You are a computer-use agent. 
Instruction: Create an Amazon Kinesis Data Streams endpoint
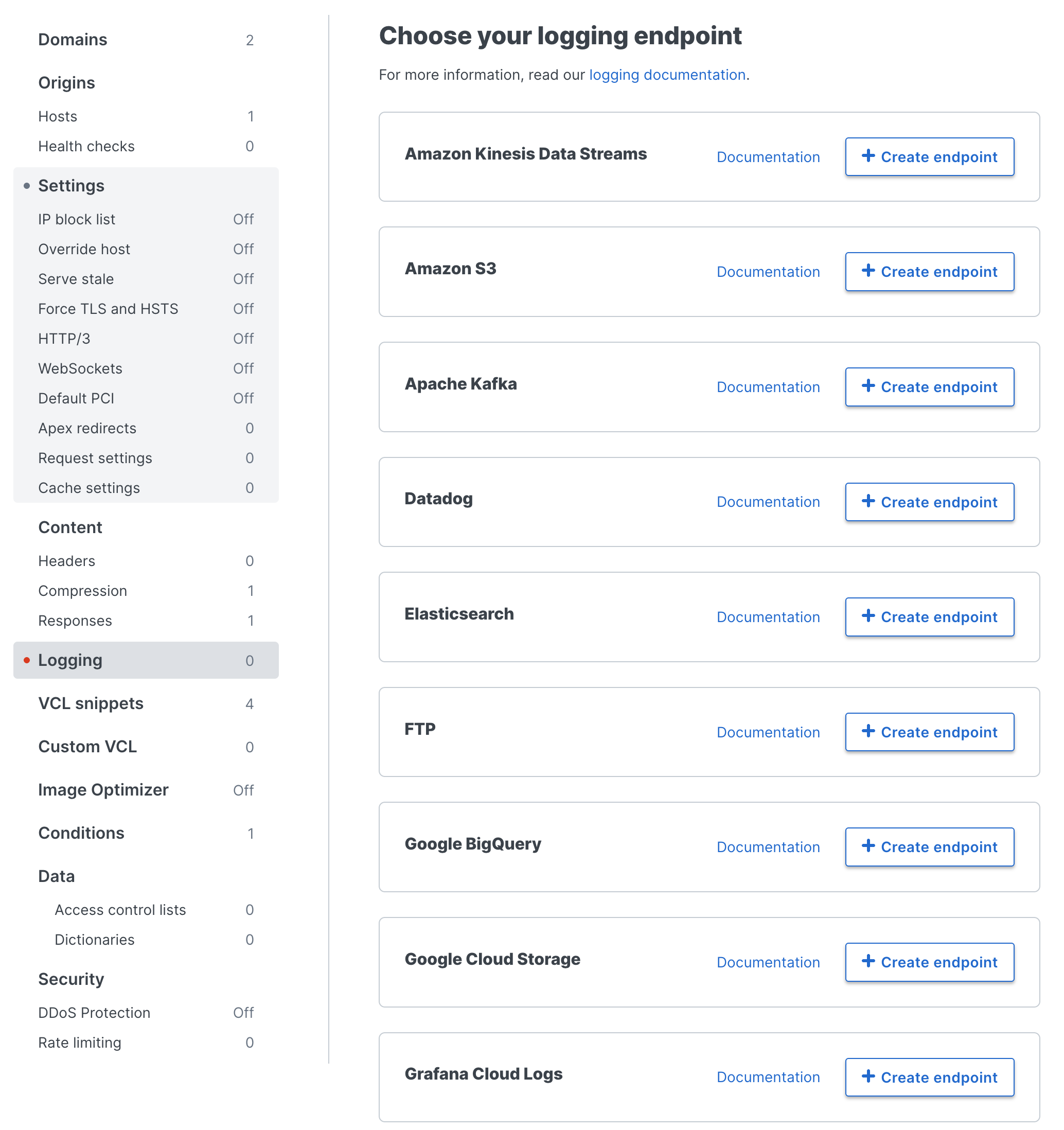(929, 157)
